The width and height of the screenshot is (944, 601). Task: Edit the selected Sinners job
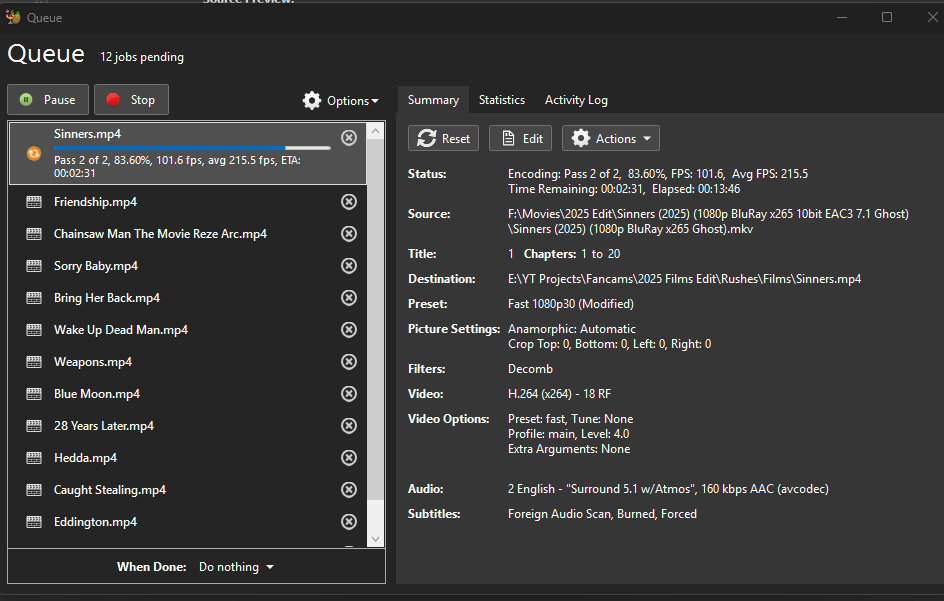[x=521, y=139]
